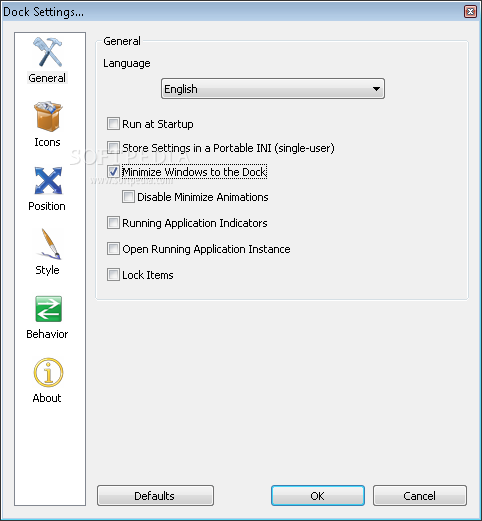482x521 pixels.
Task: Confirm settings with the OK button
Action: tap(318, 496)
